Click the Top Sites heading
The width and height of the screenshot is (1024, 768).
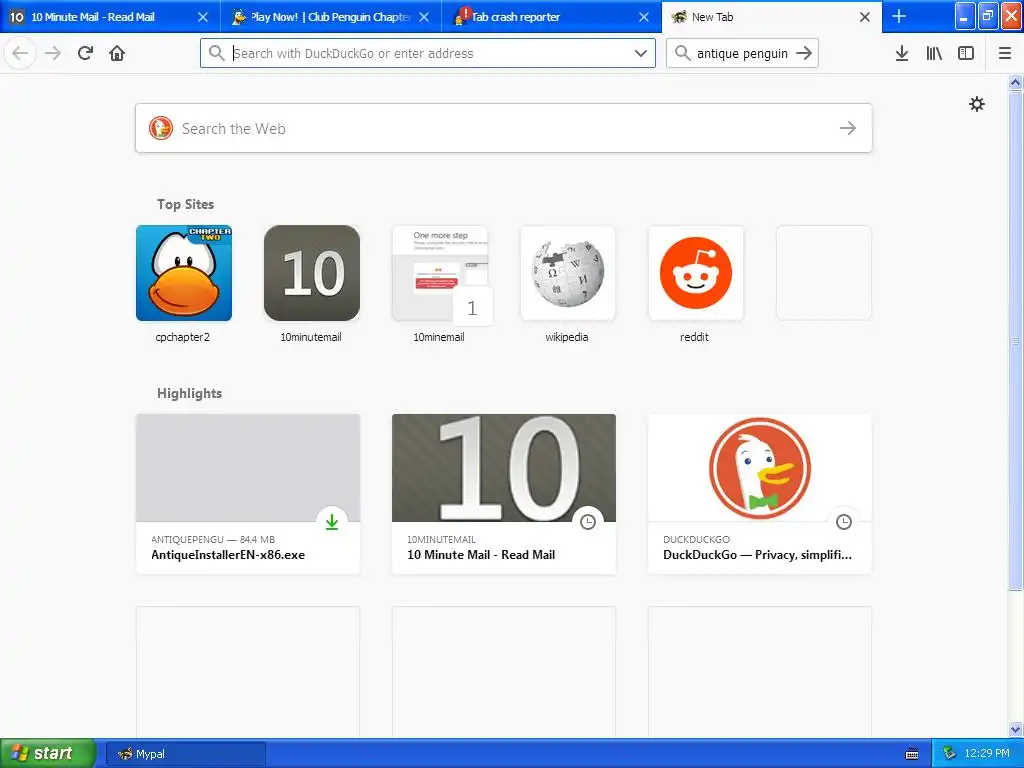coord(185,204)
